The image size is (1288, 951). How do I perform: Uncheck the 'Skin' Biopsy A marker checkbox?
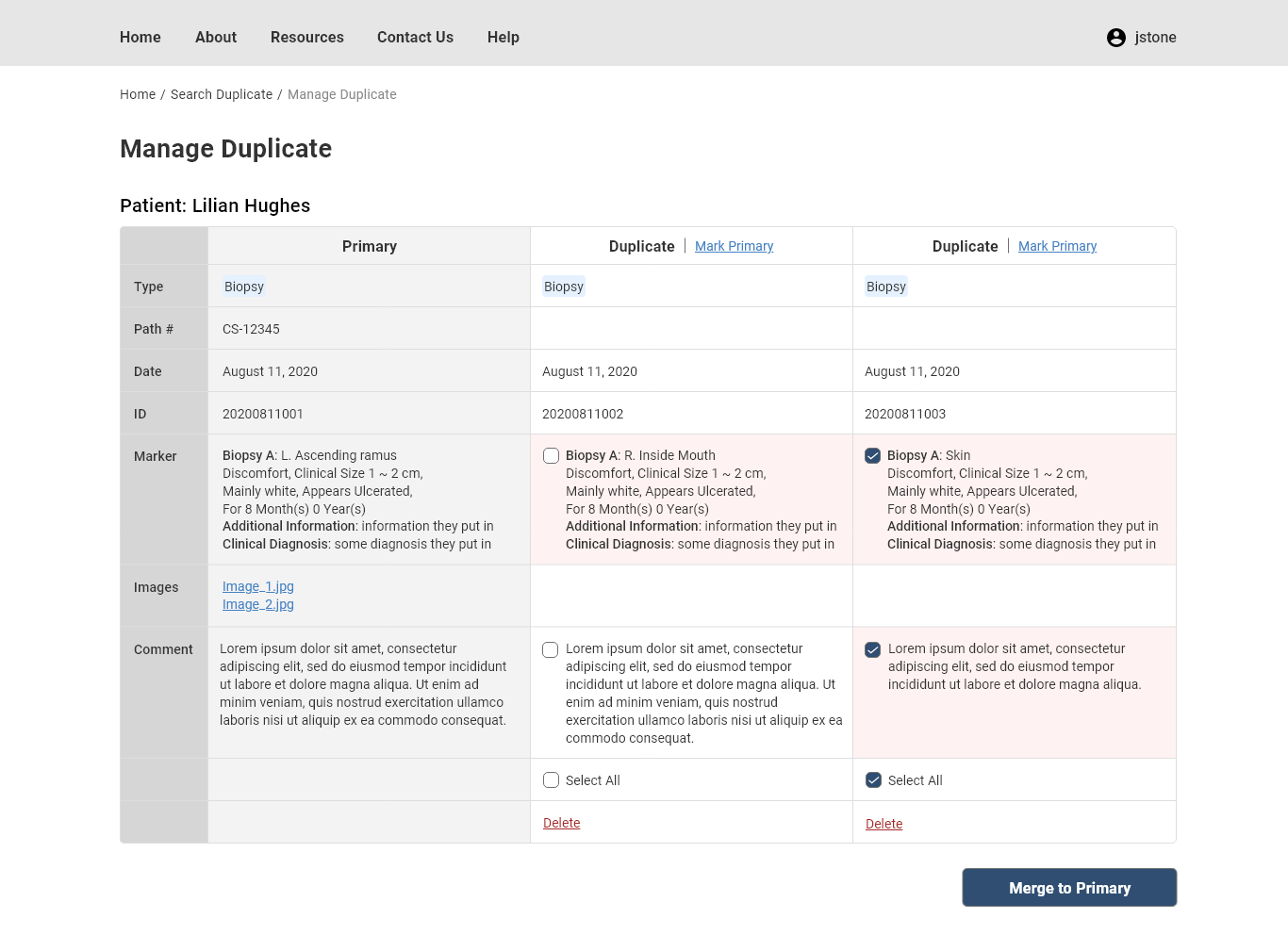[x=872, y=455]
